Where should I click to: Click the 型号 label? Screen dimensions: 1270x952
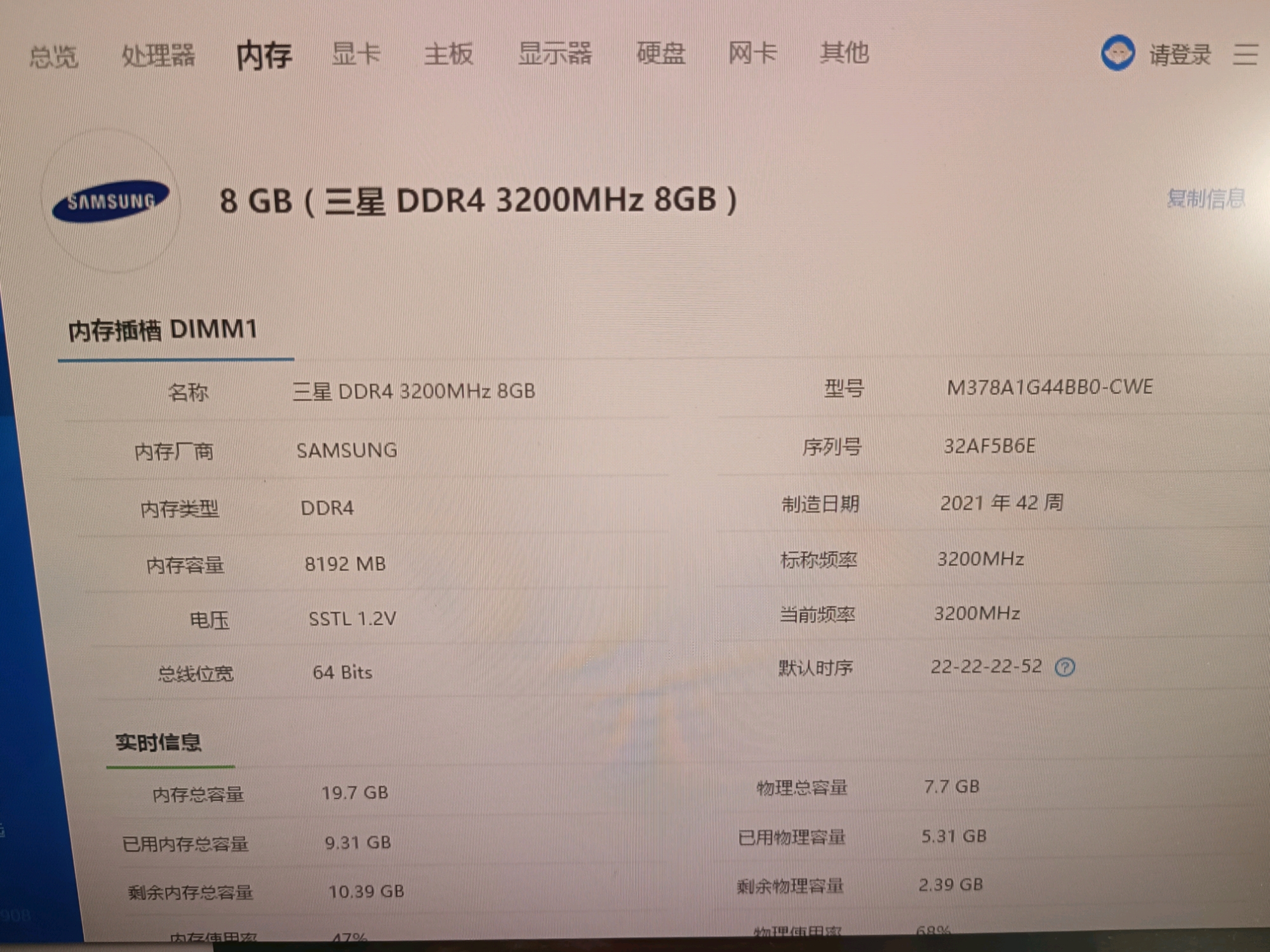point(844,388)
